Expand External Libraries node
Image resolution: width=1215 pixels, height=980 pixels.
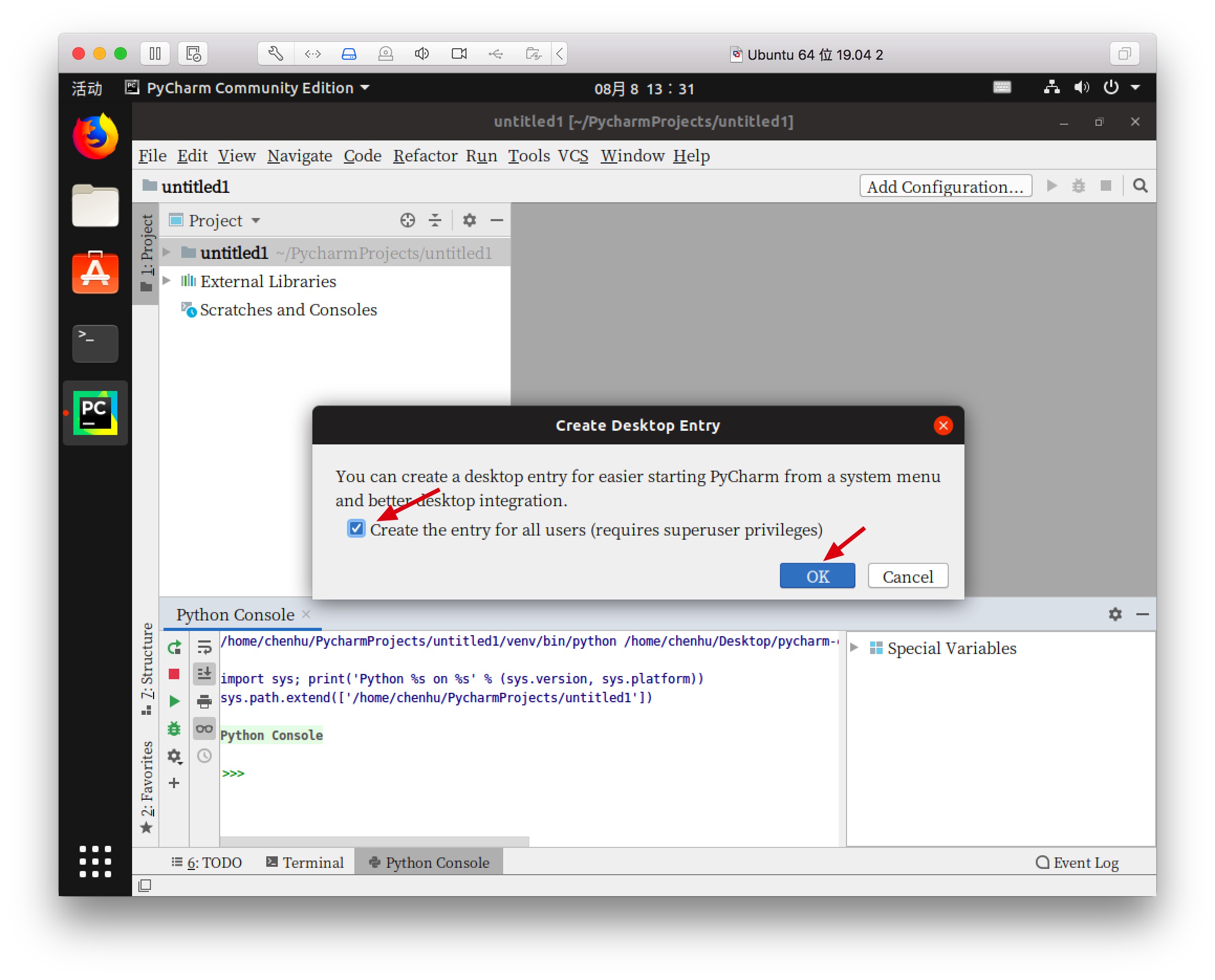[x=167, y=280]
